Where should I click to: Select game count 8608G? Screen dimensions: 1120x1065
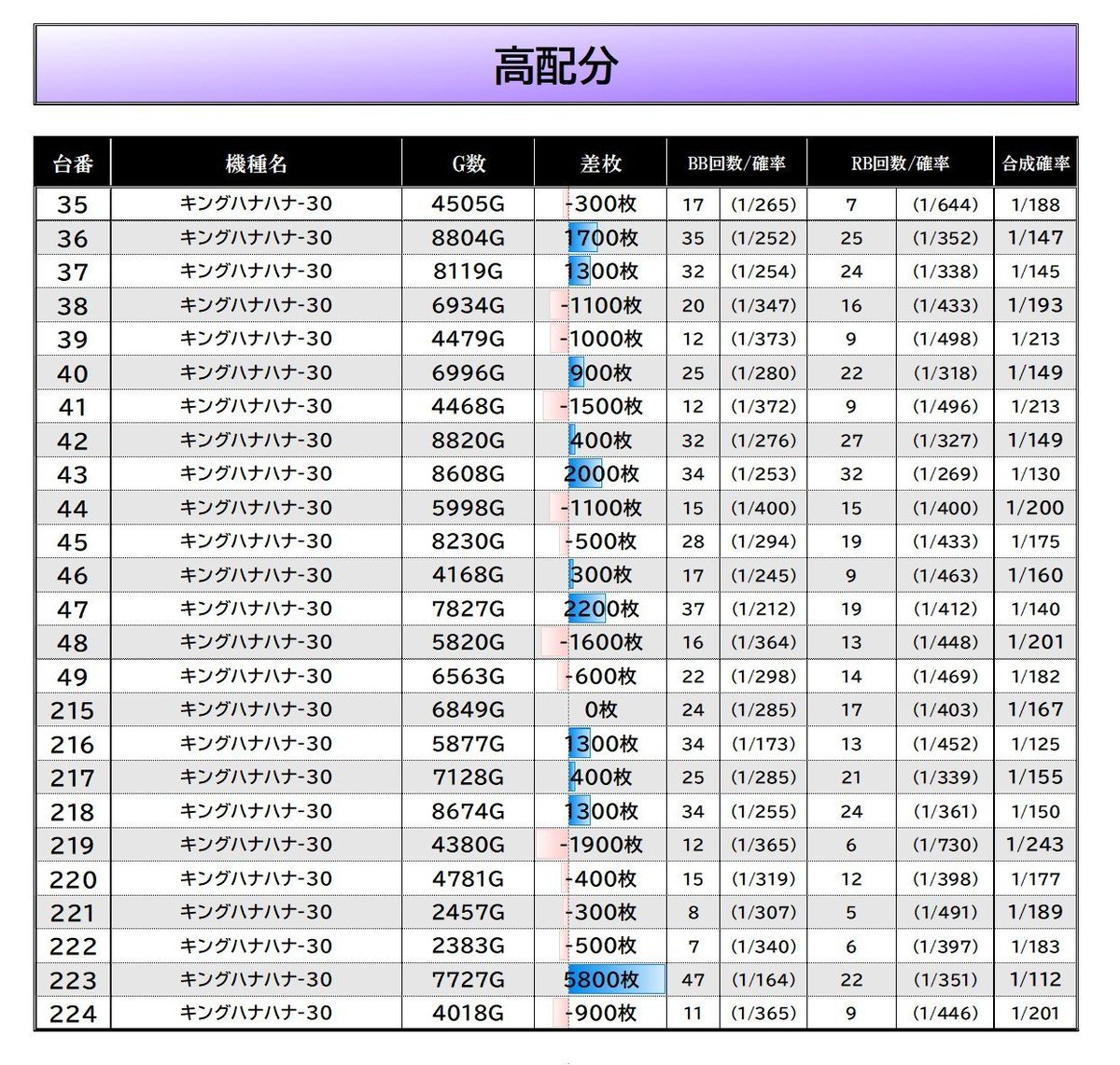469,474
